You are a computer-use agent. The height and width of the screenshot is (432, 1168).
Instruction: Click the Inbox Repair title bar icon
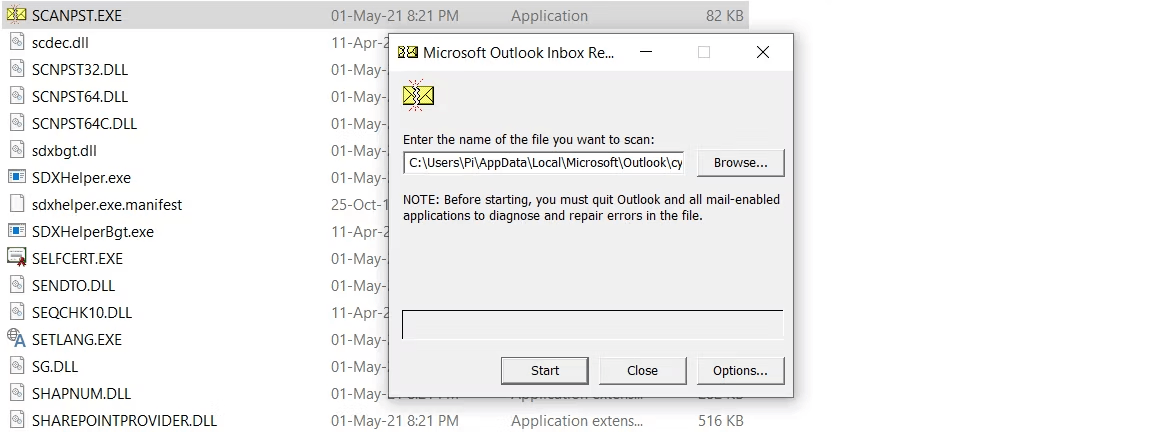pyautogui.click(x=407, y=52)
